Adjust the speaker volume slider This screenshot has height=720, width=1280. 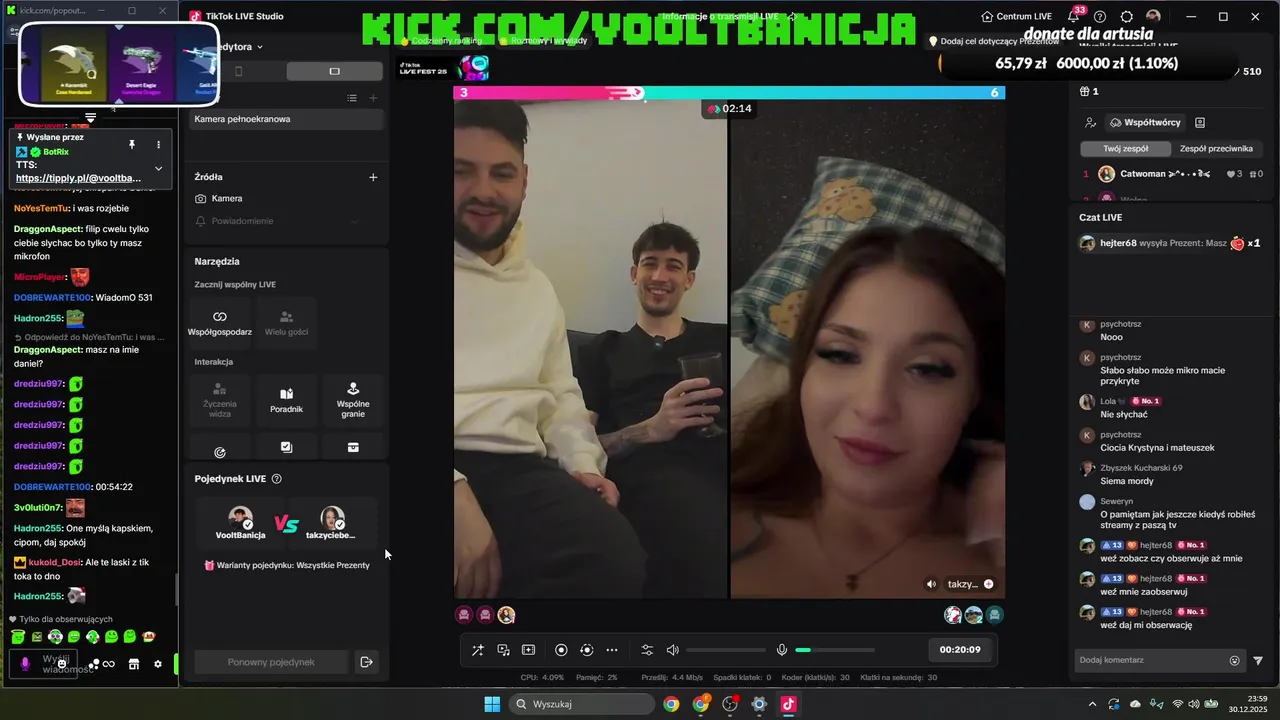(x=726, y=650)
